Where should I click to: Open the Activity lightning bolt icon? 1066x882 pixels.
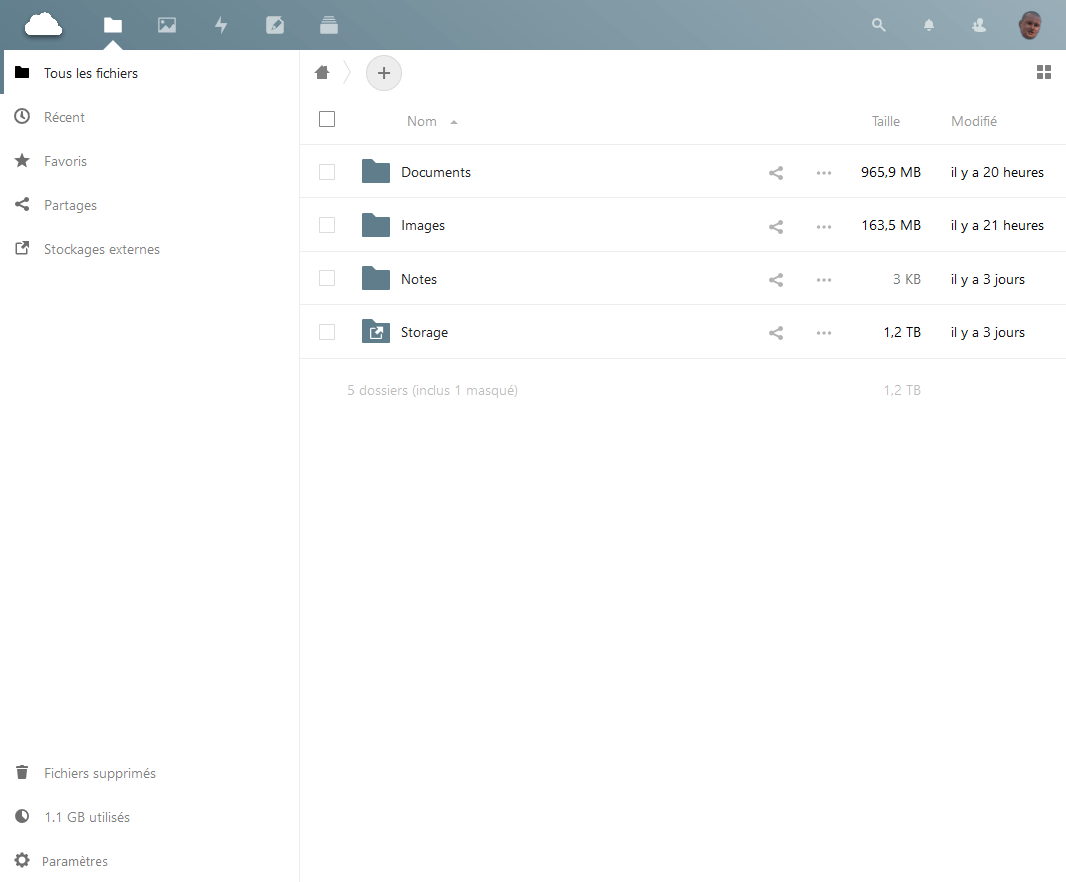221,25
